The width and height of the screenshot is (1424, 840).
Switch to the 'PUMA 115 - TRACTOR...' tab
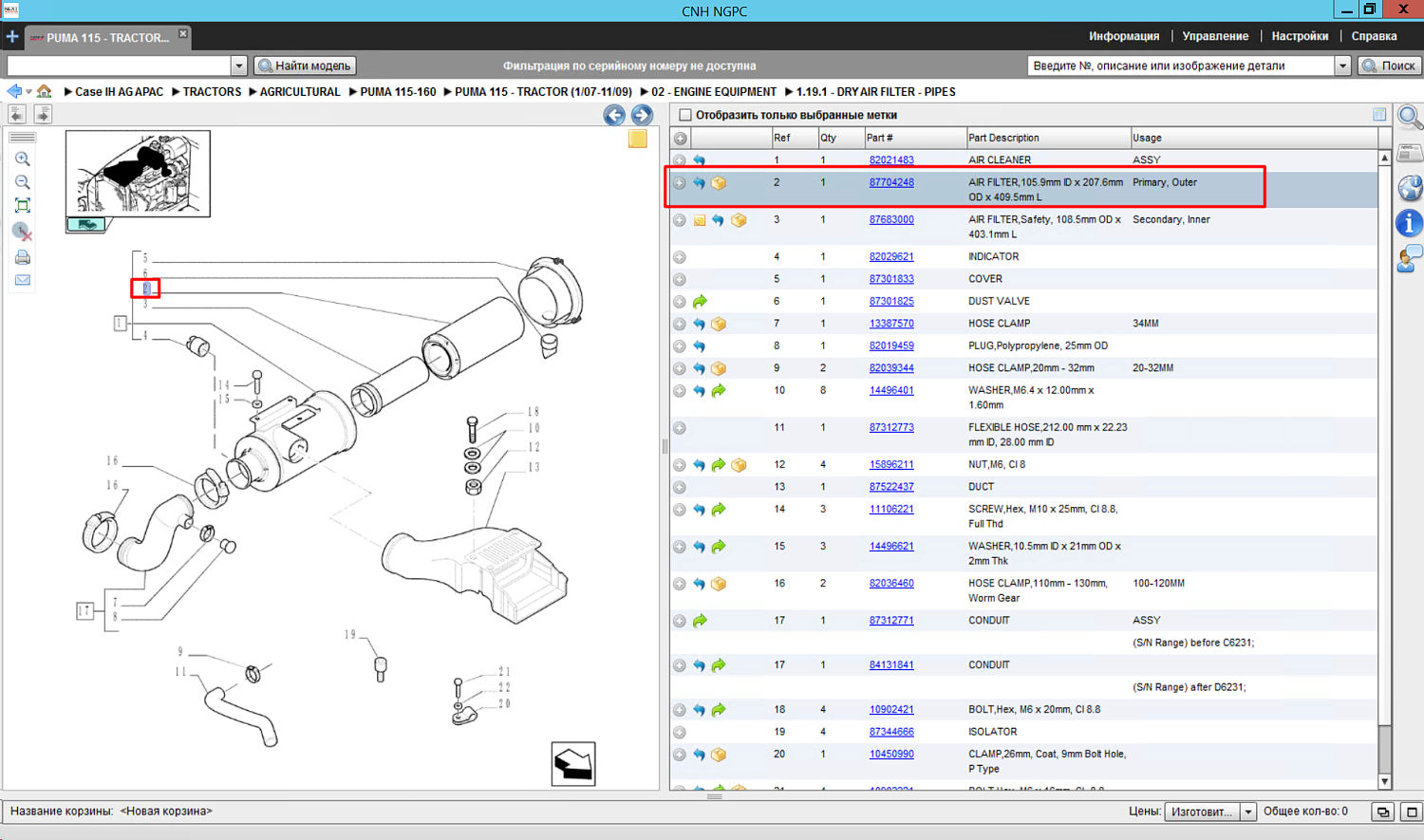pyautogui.click(x=107, y=38)
